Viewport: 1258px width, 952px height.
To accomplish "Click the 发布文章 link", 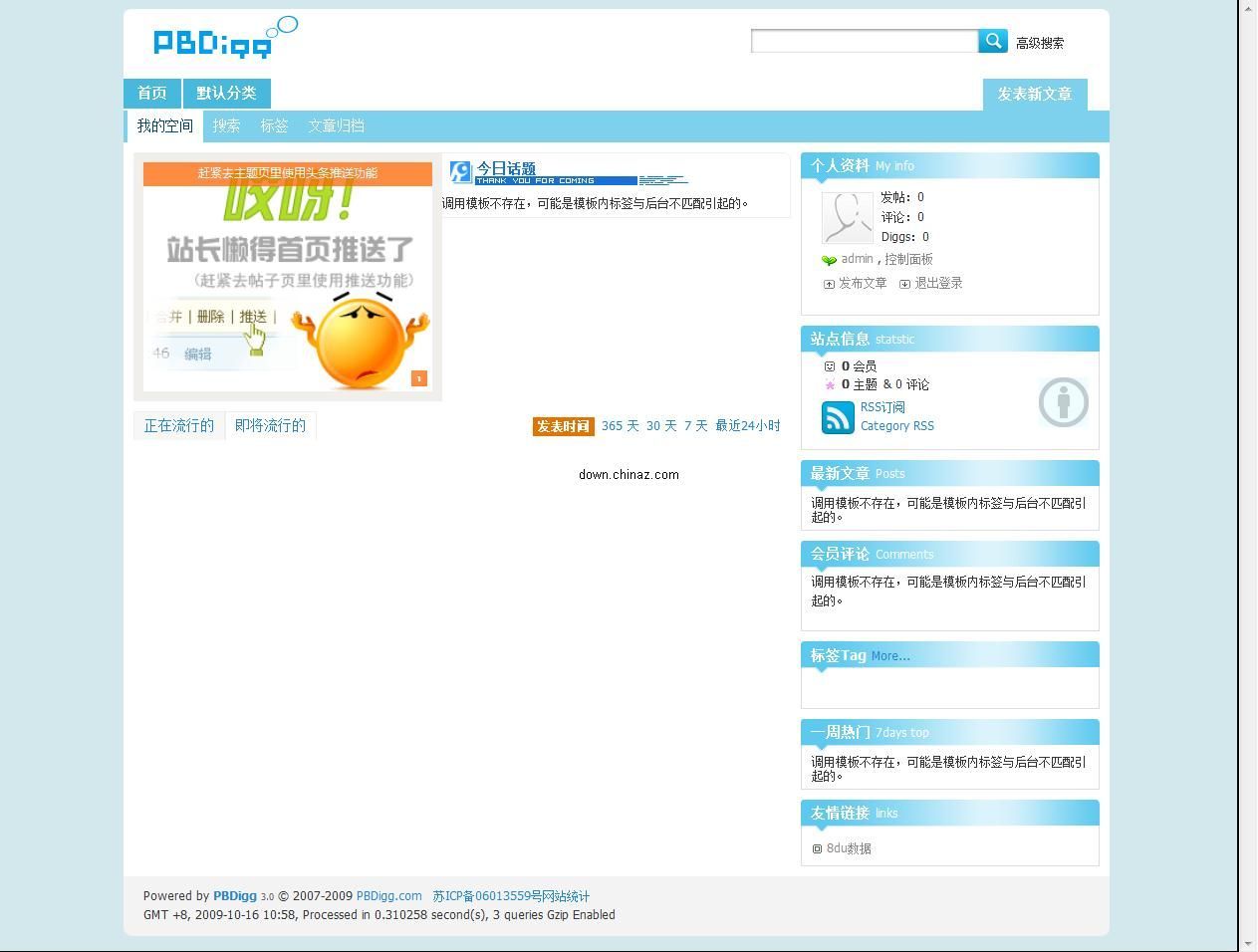I will (863, 284).
